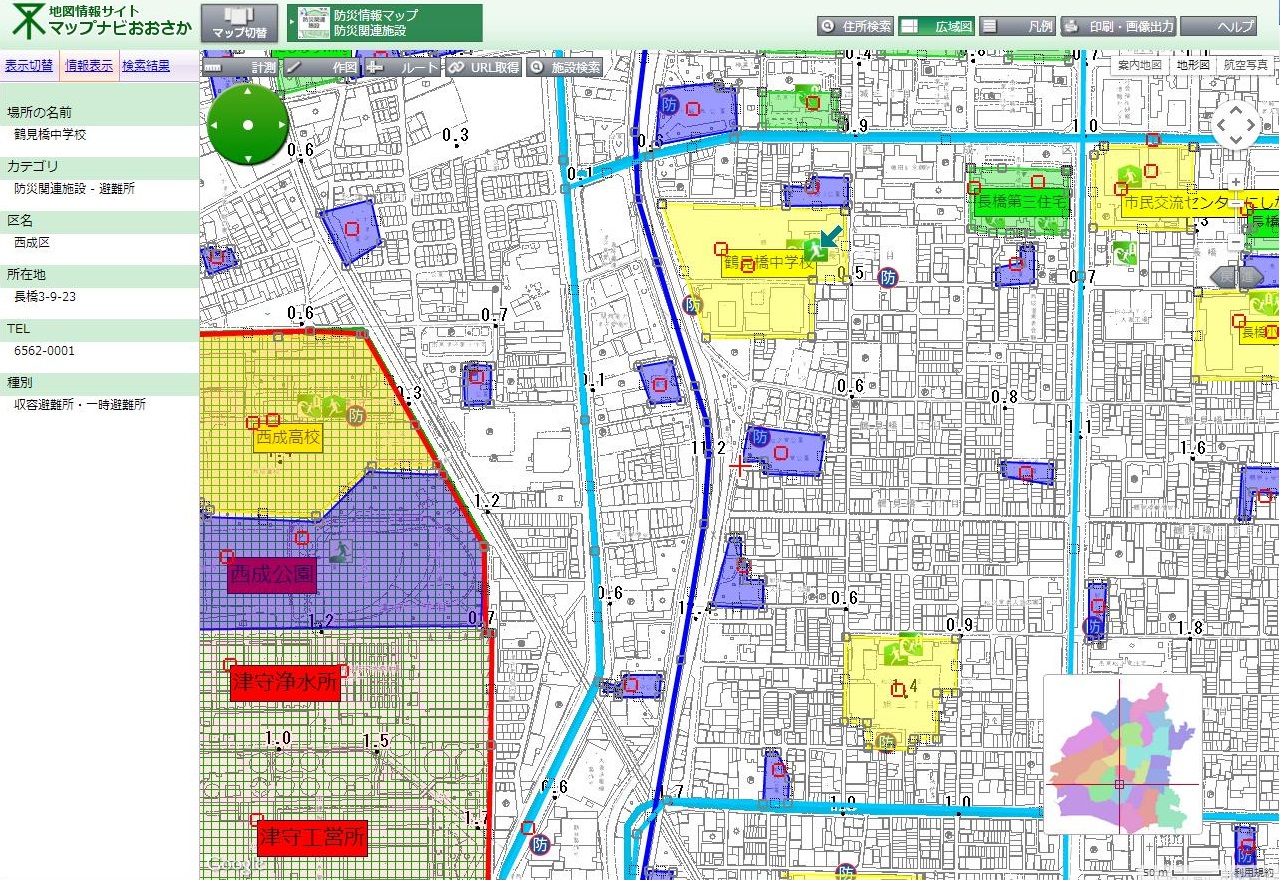Screen dimensions: 1280x880
Task: Open the 計測 measurement tool
Action: [240, 67]
